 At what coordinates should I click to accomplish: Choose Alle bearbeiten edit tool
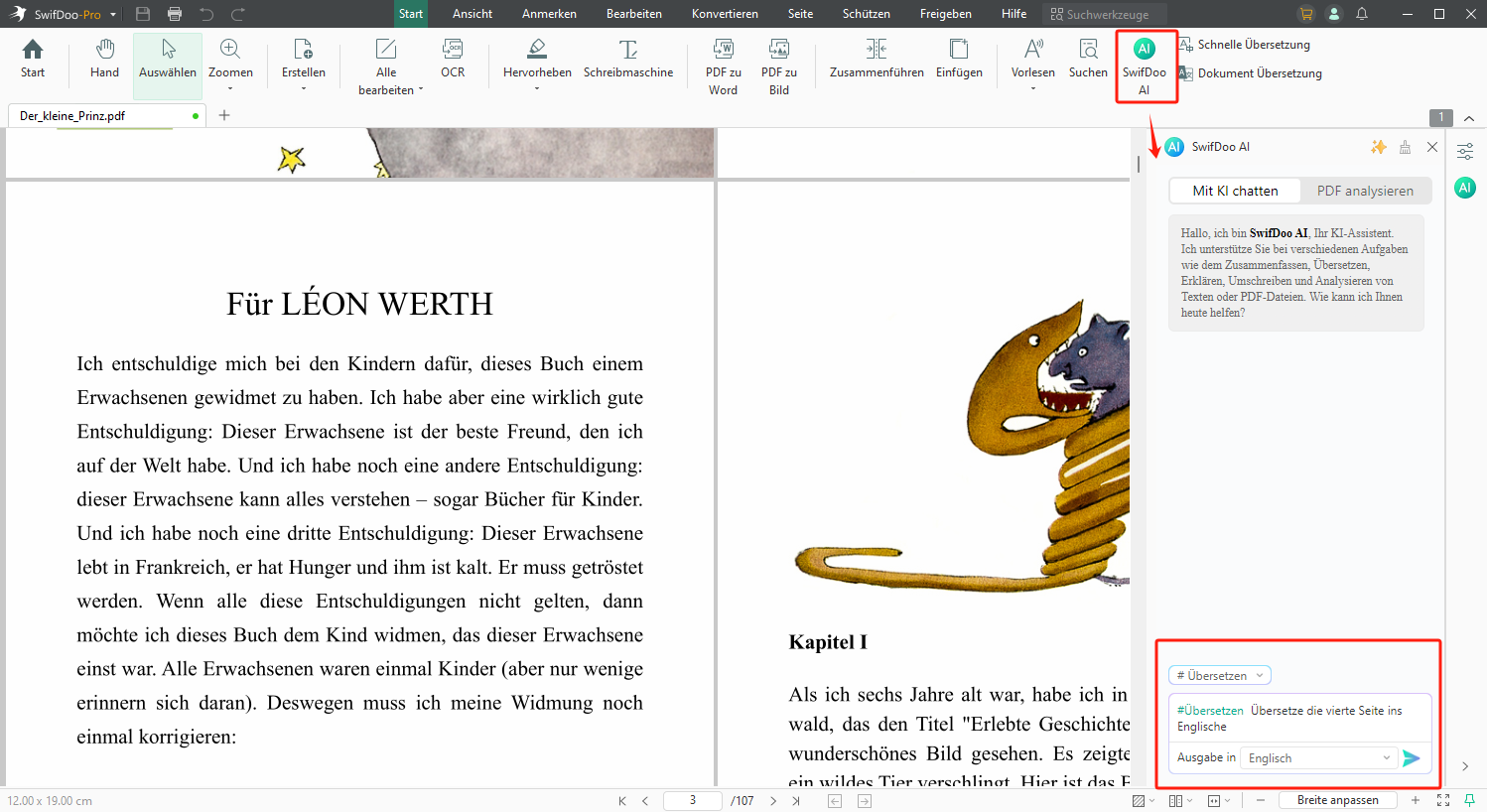point(390,67)
